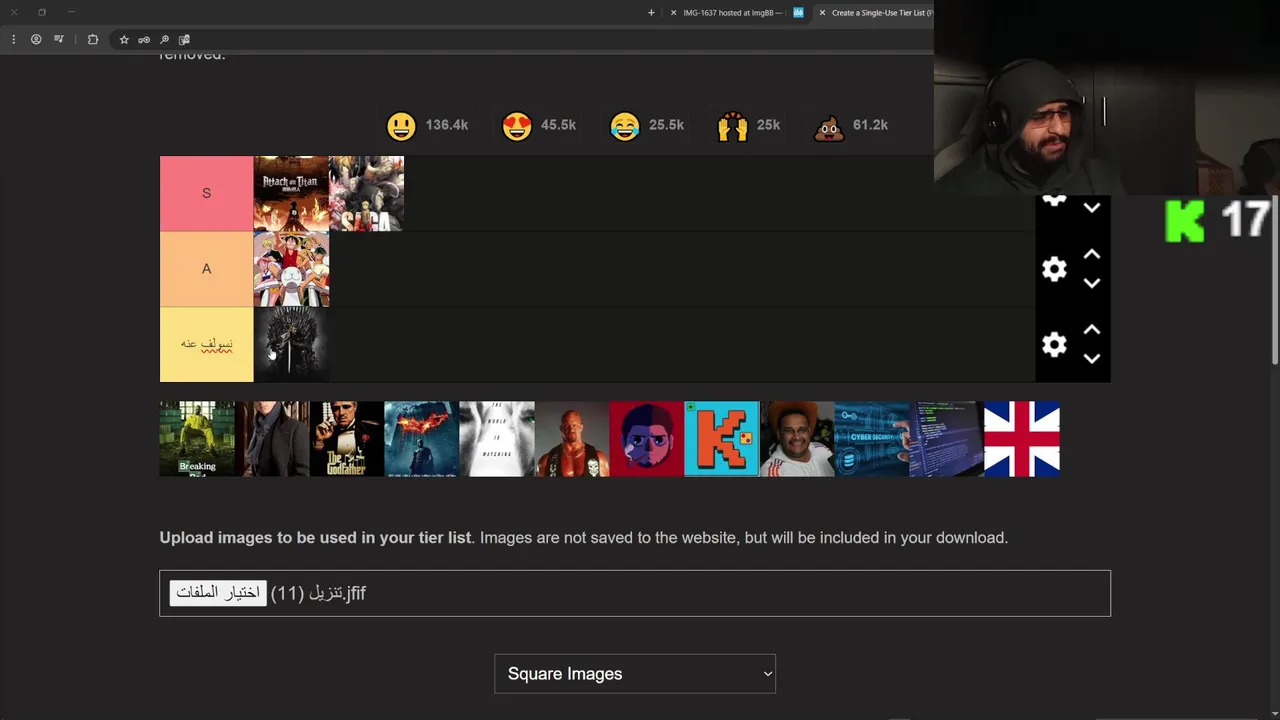This screenshot has width=1280, height=720.
Task: Select Vinland Saga image in S tier
Action: click(x=366, y=194)
